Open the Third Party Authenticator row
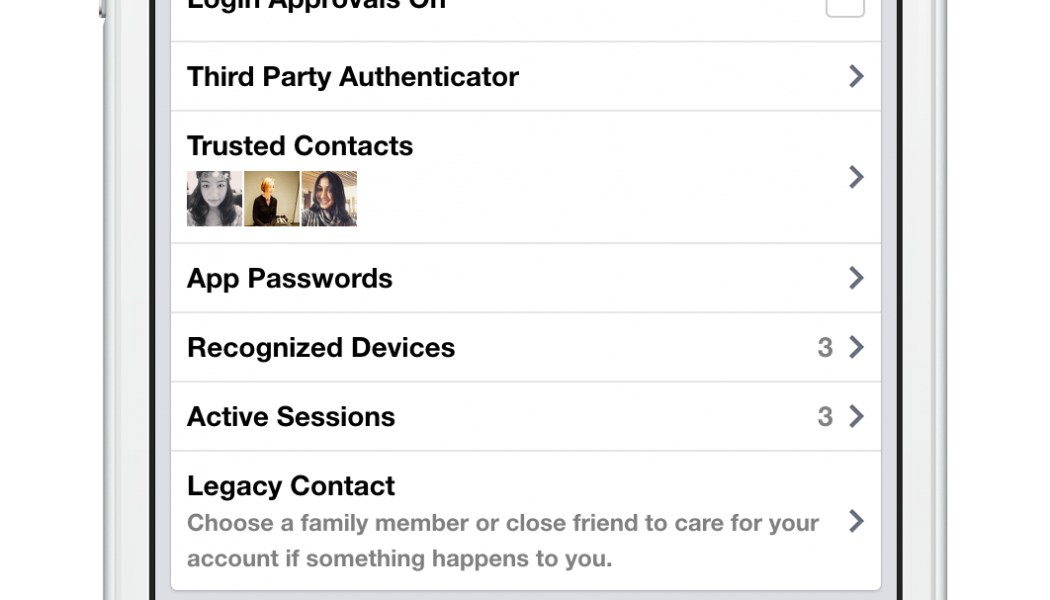The height and width of the screenshot is (600, 1050). pos(353,77)
